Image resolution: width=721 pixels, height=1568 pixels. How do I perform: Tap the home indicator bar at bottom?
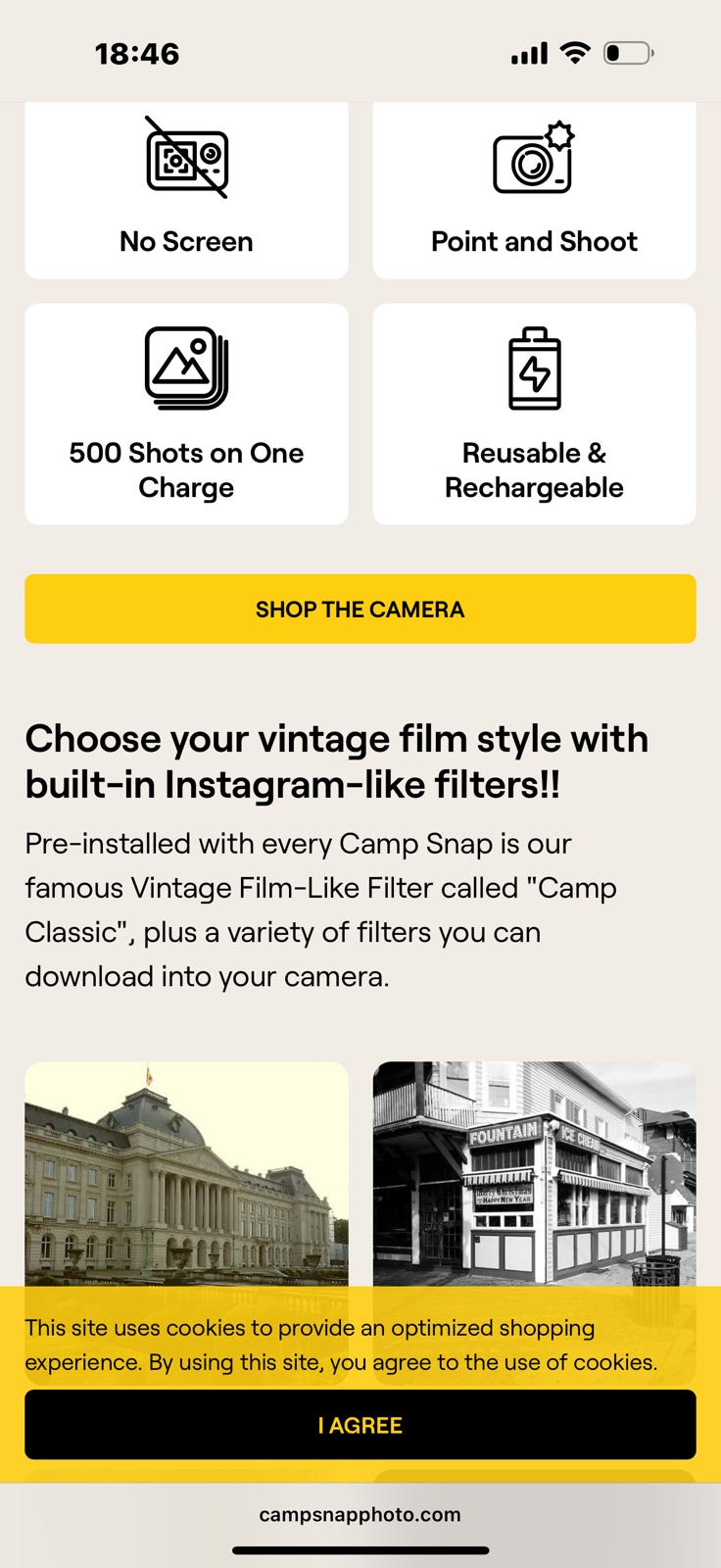pyautogui.click(x=360, y=1550)
